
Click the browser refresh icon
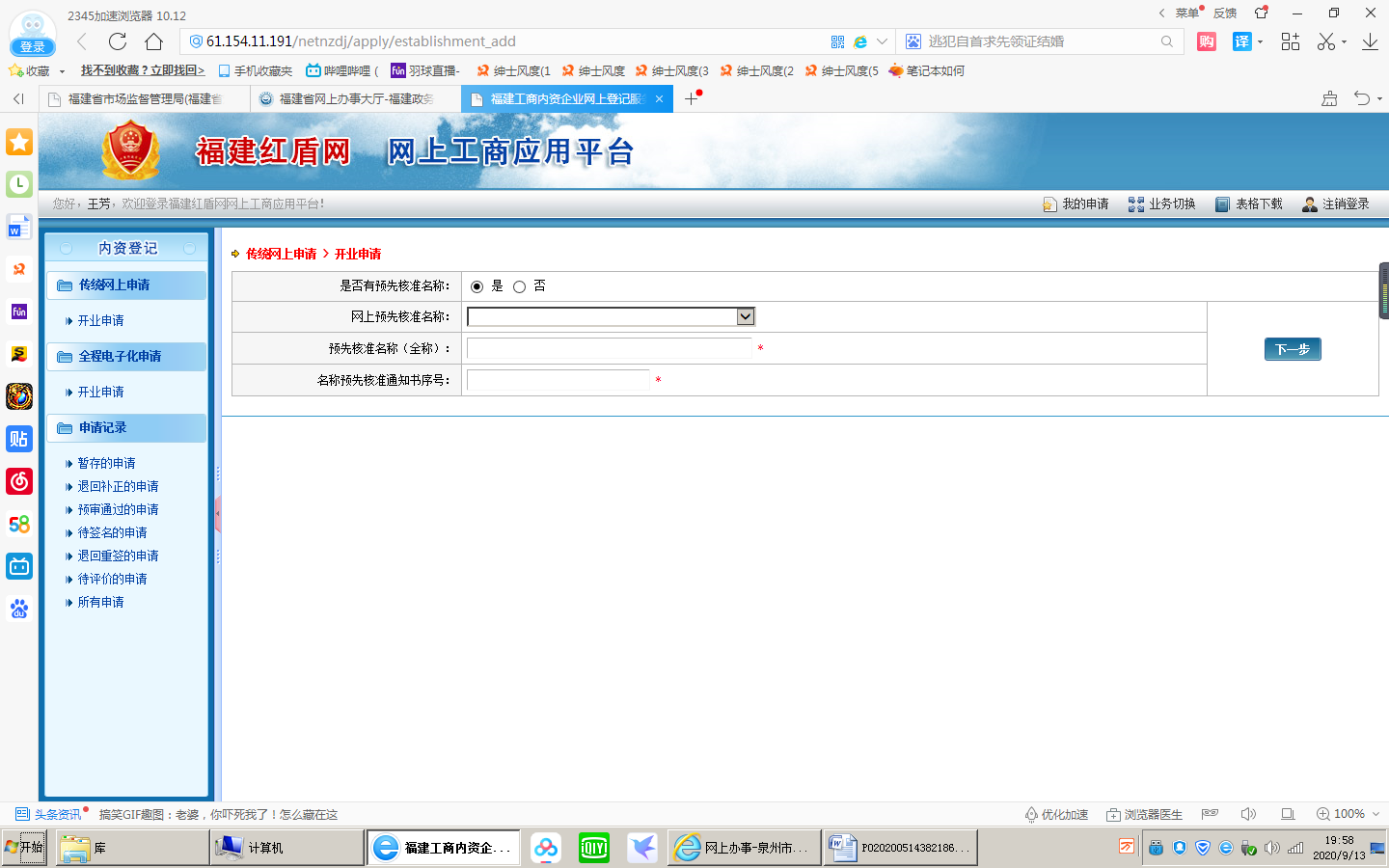tap(118, 41)
